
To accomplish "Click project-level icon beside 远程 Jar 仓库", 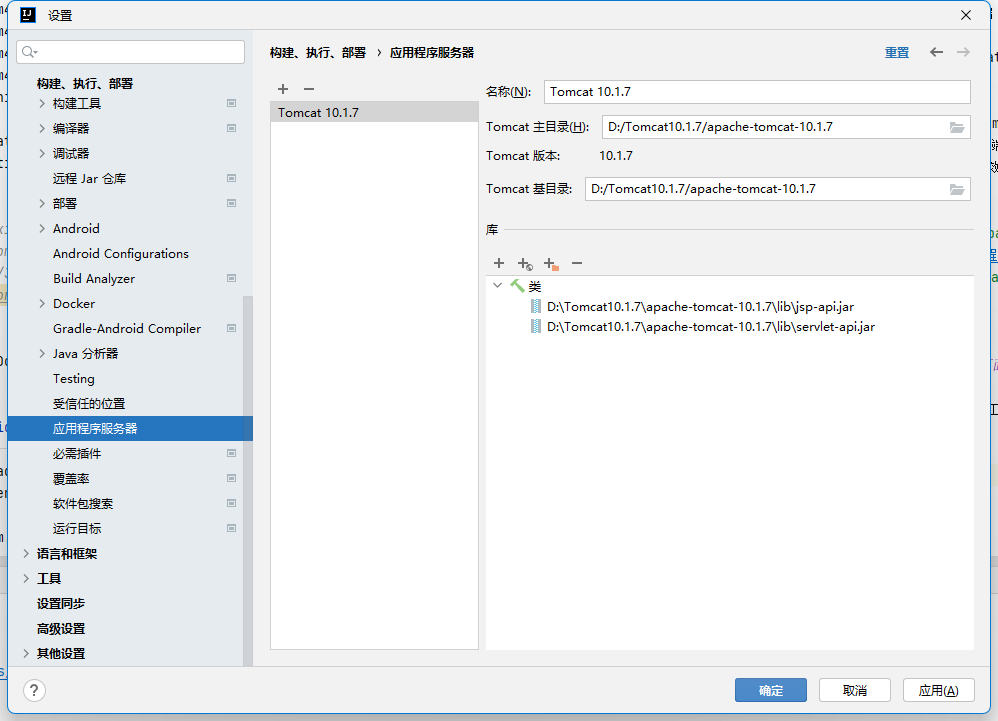I will [232, 178].
